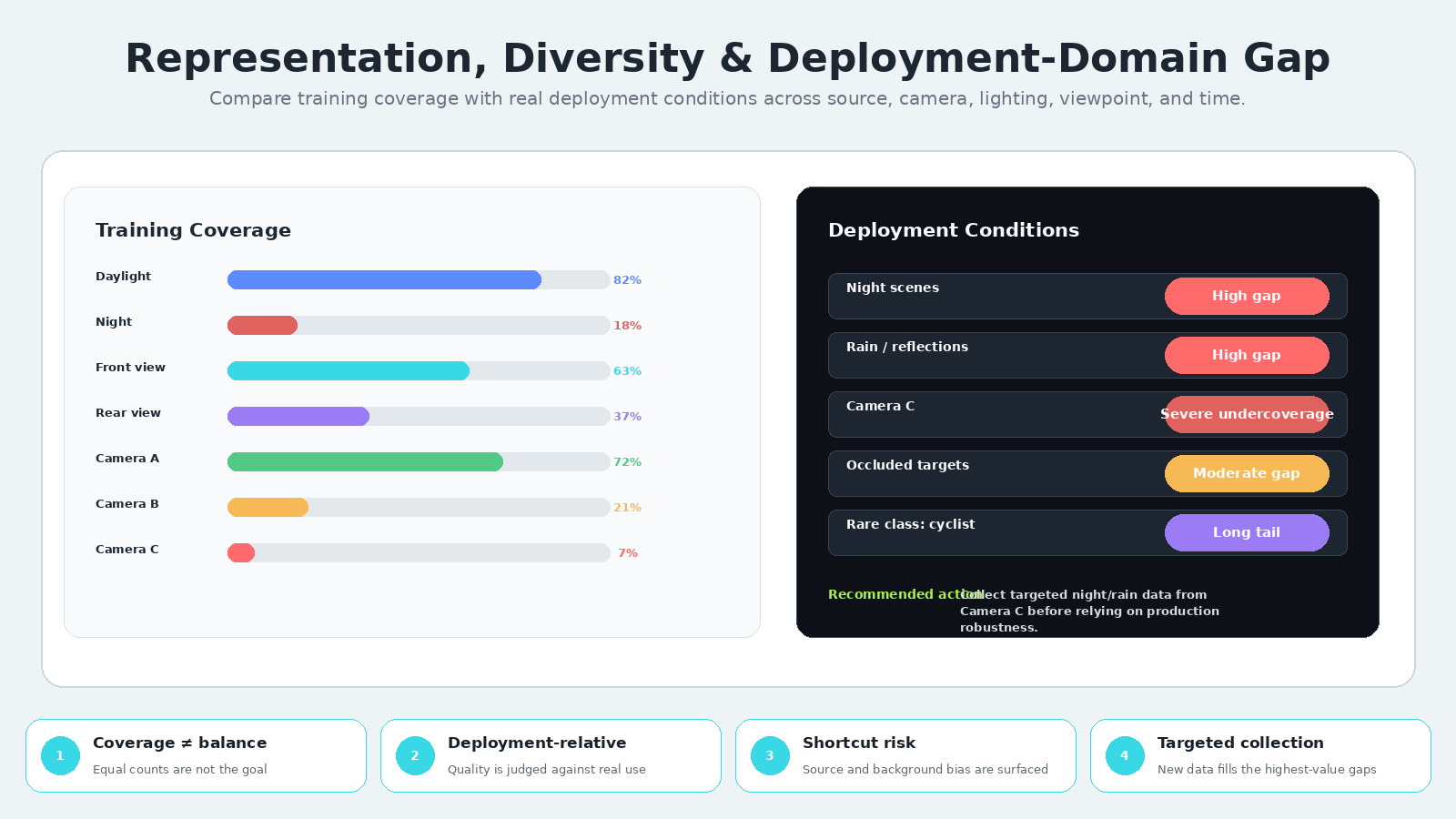
Task: Click the '37%' Rear view value
Action: (627, 417)
